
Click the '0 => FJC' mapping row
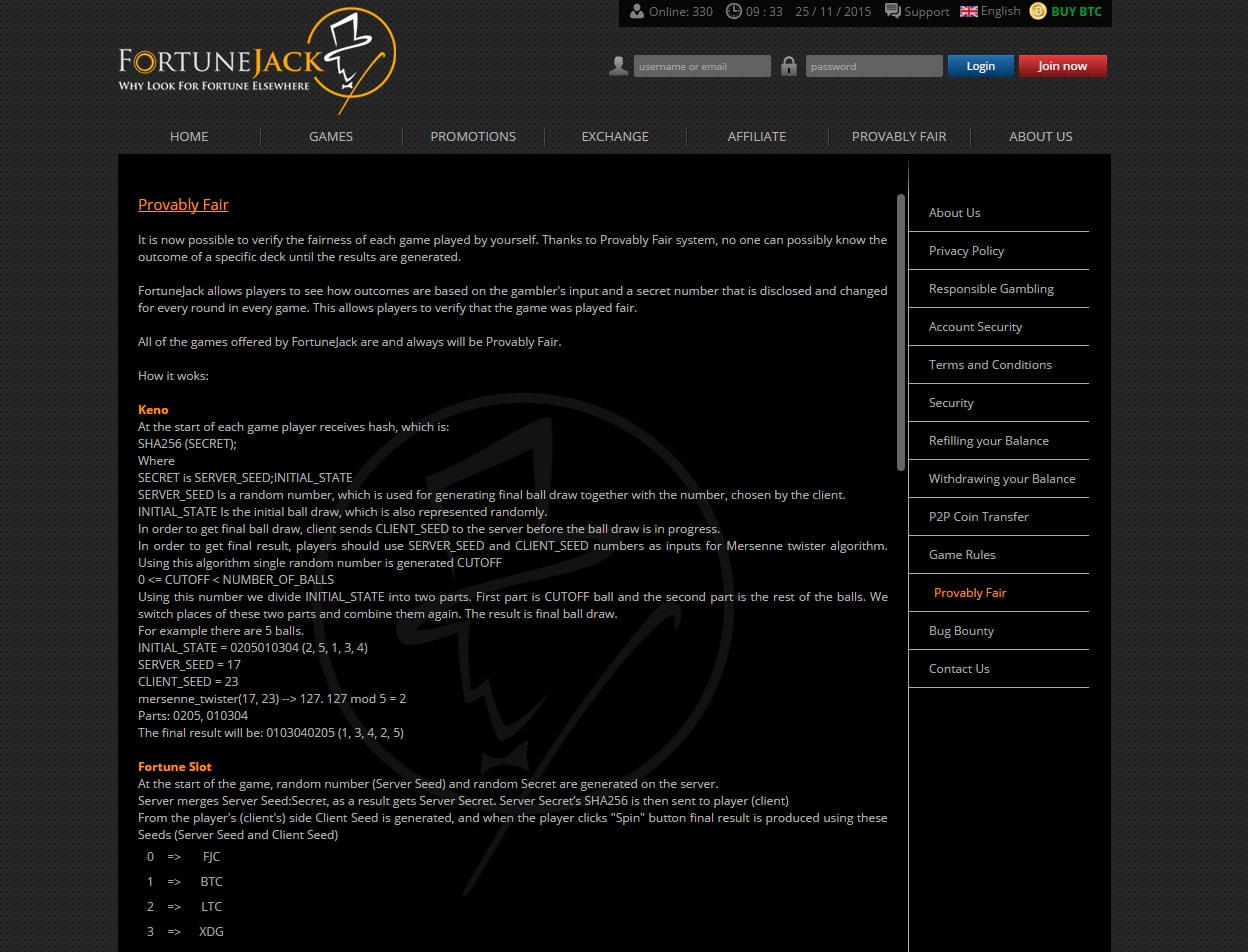[183, 857]
